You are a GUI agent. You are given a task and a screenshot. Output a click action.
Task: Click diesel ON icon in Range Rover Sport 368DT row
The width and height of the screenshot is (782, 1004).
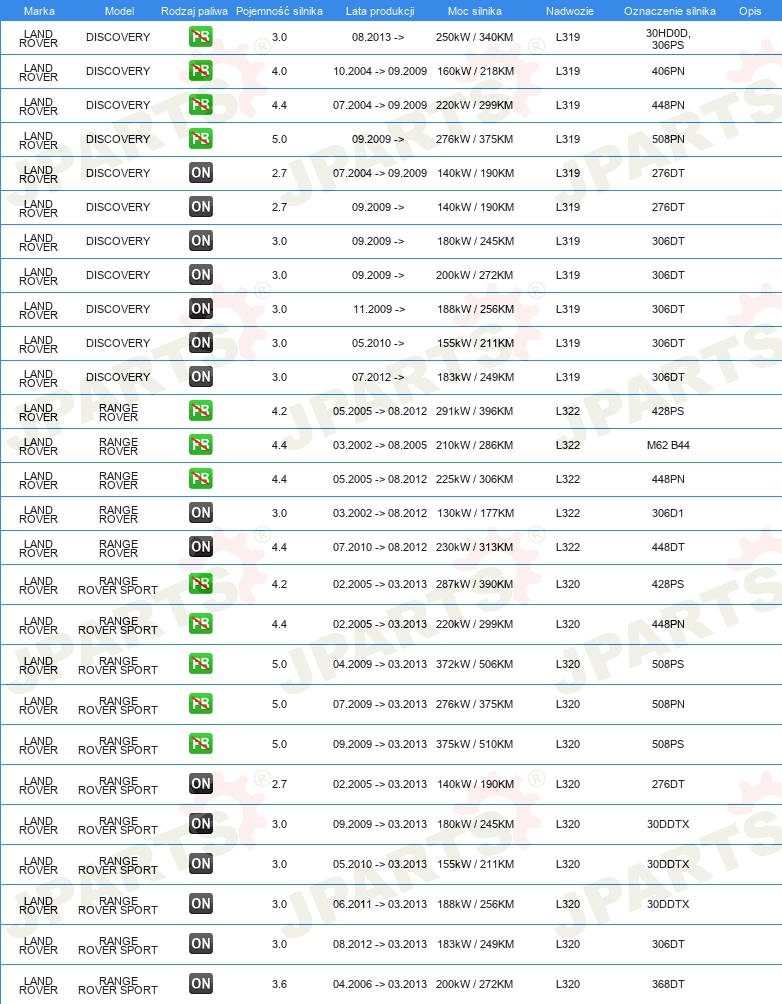tap(200, 984)
